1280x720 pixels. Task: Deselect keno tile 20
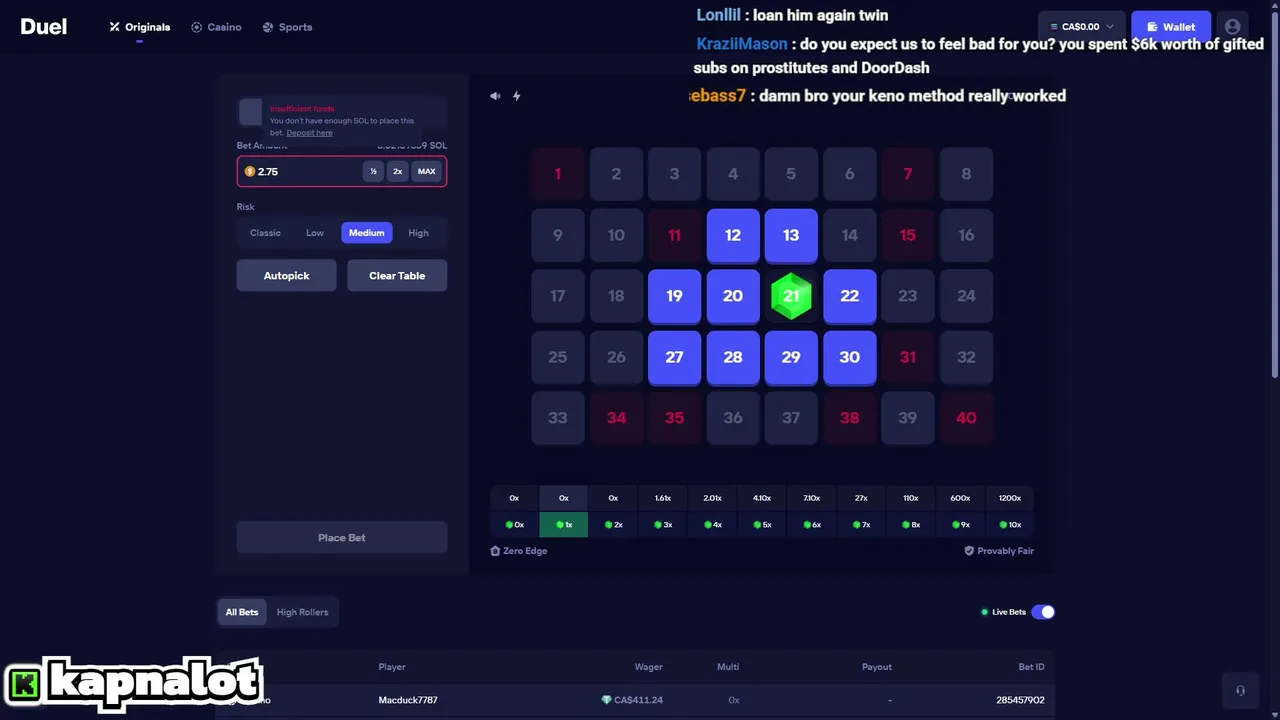[x=733, y=296]
